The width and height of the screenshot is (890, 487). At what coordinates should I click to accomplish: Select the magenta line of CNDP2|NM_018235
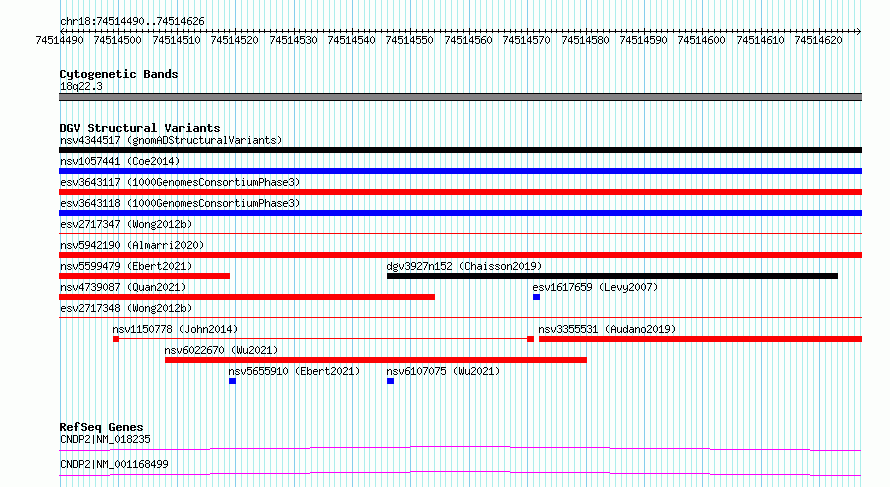[460, 448]
